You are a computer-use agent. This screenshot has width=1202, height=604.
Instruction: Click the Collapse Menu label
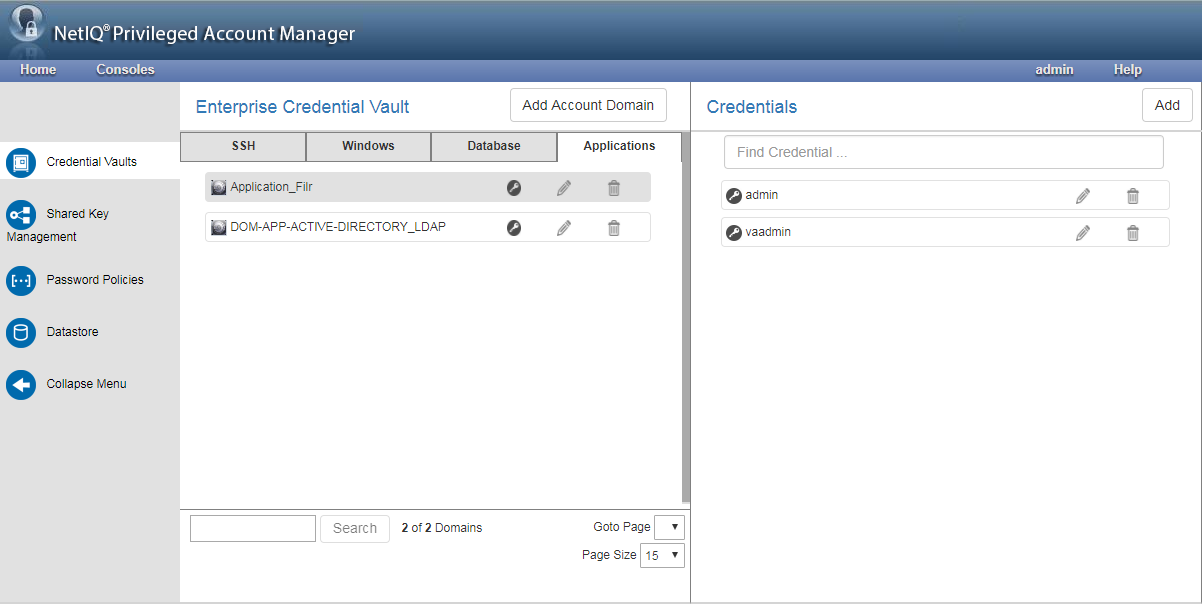[87, 384]
